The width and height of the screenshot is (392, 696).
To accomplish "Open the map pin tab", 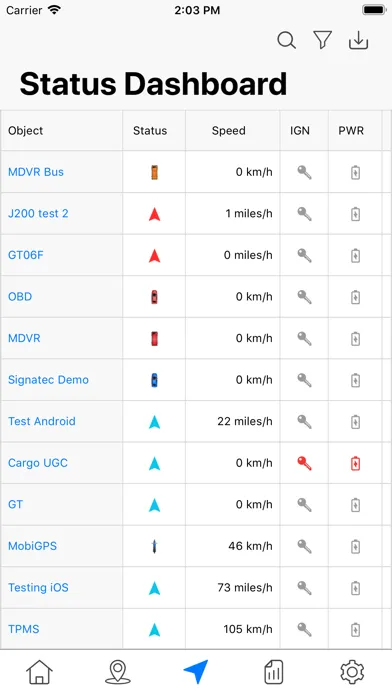I will tap(118, 672).
